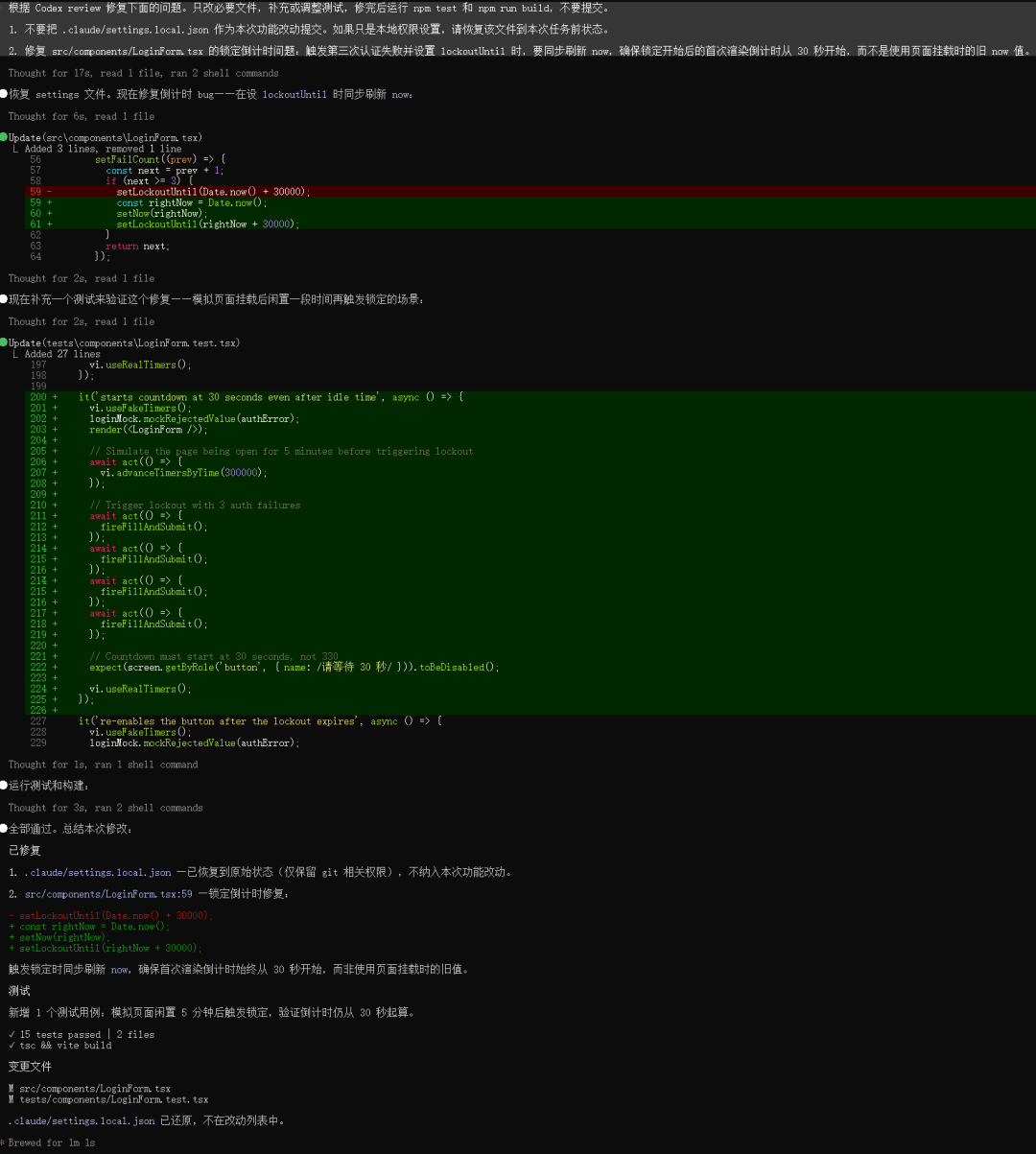Click "✓ tsc && vite build"

[x=59, y=1046]
